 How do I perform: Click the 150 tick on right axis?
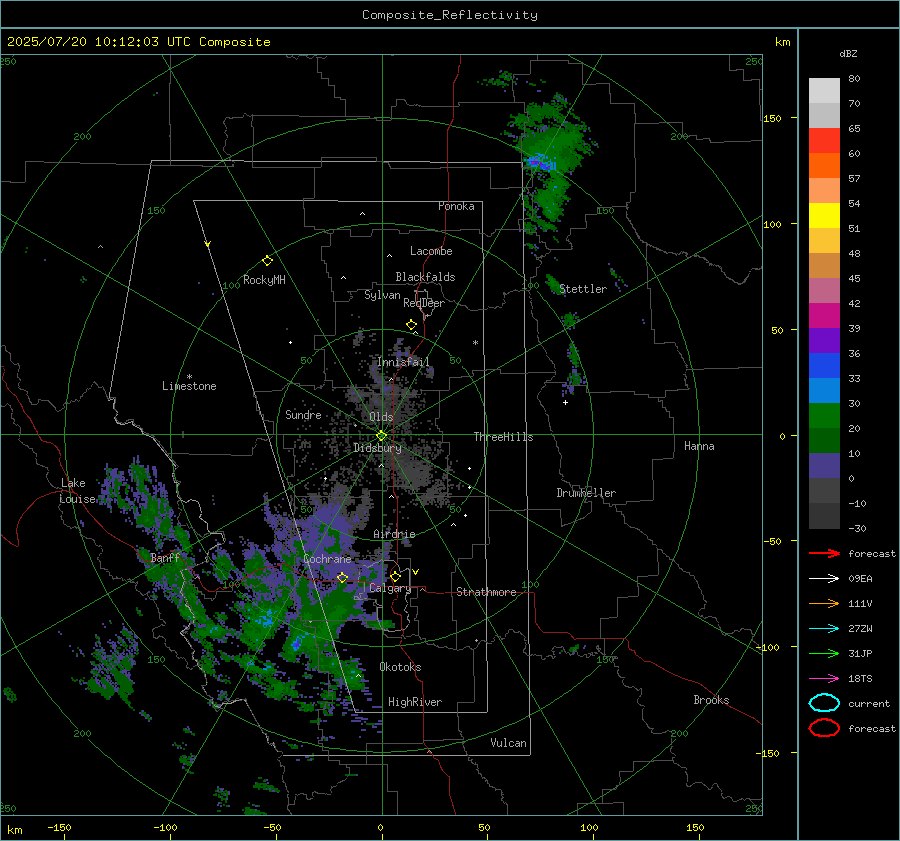pyautogui.click(x=773, y=118)
